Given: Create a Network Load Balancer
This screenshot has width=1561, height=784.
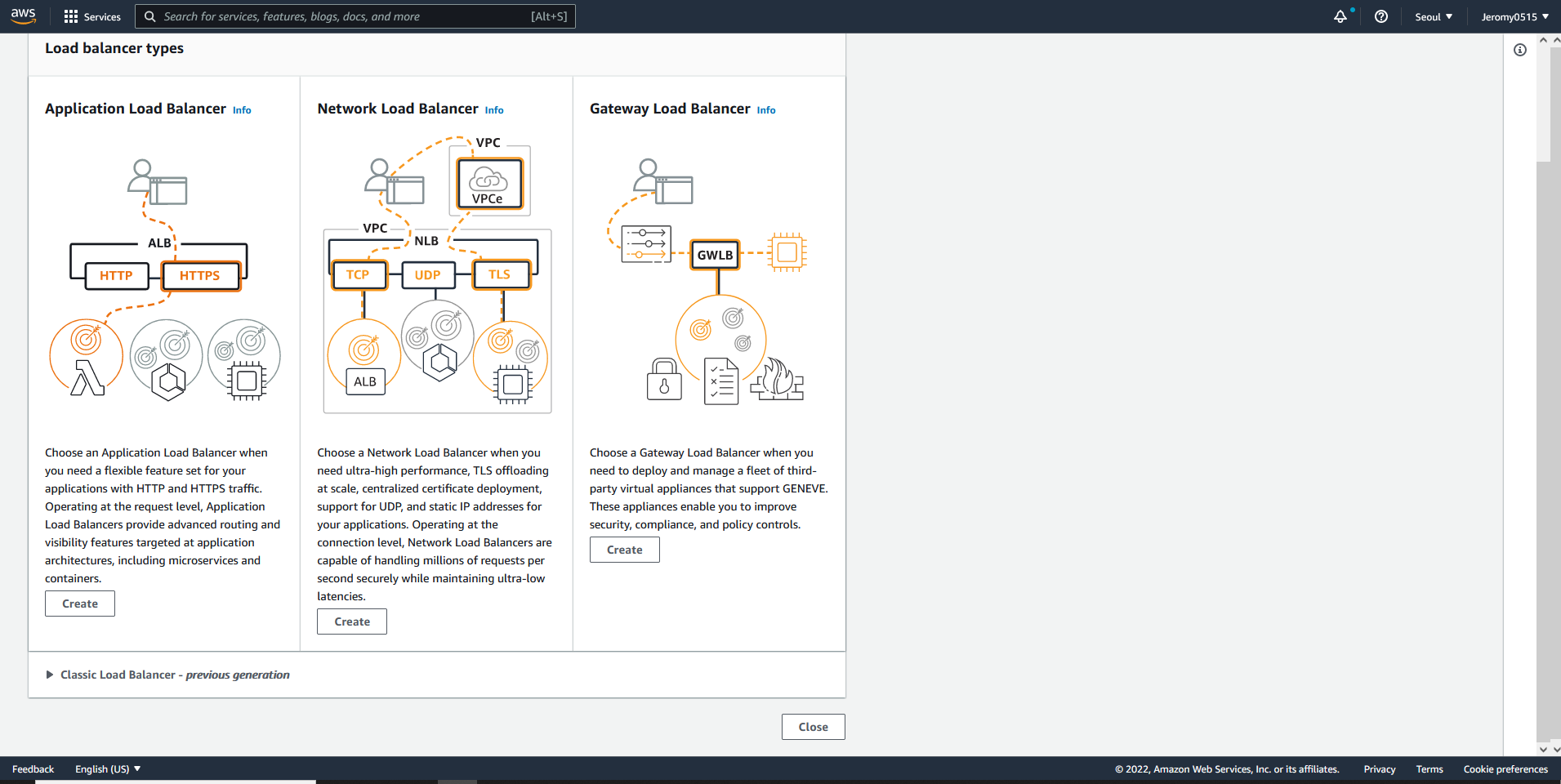Looking at the screenshot, I should (352, 621).
